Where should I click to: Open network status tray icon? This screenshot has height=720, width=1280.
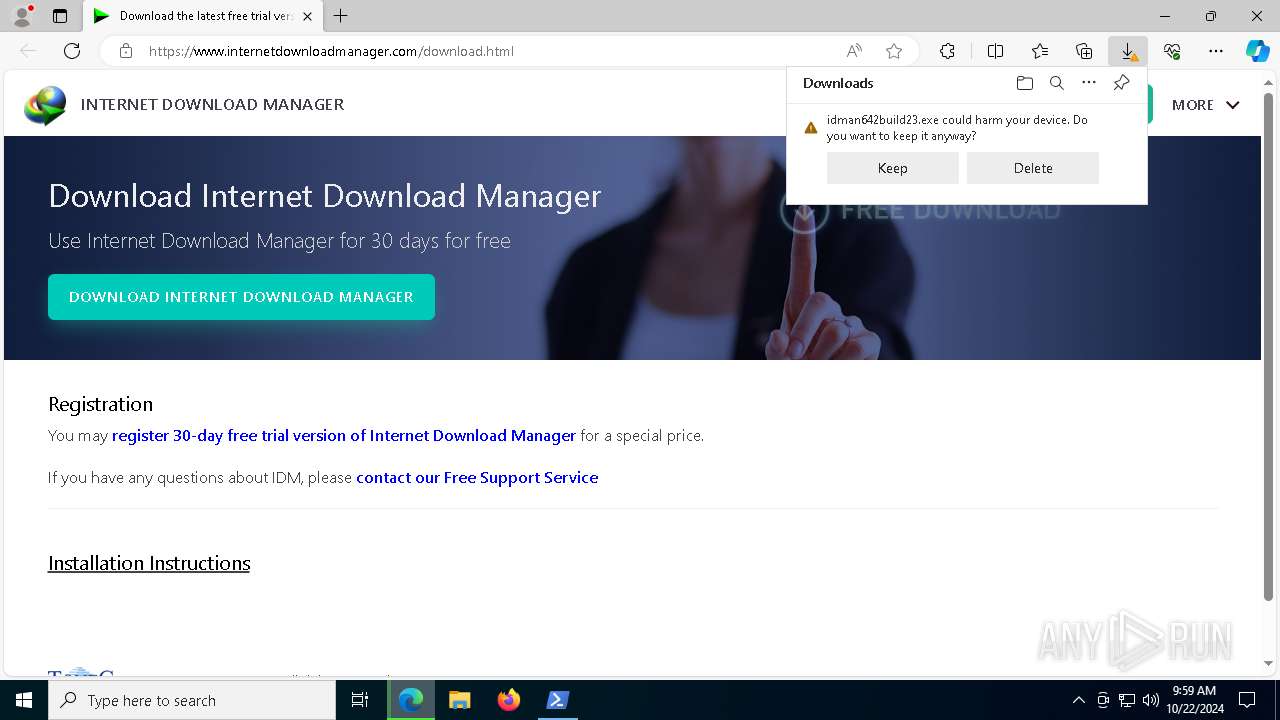[1126, 700]
